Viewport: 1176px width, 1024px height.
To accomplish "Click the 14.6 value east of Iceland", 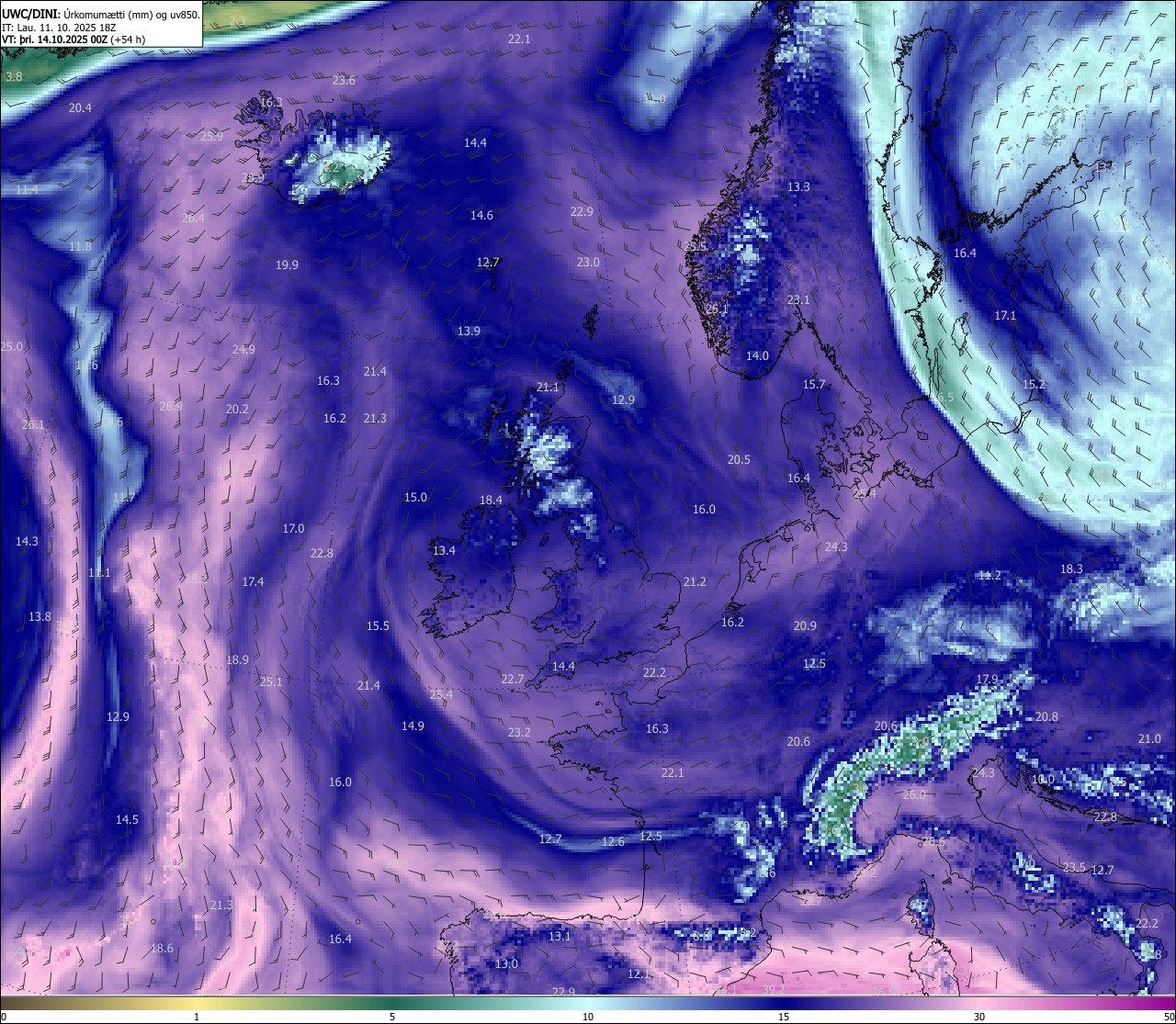I will click(481, 216).
